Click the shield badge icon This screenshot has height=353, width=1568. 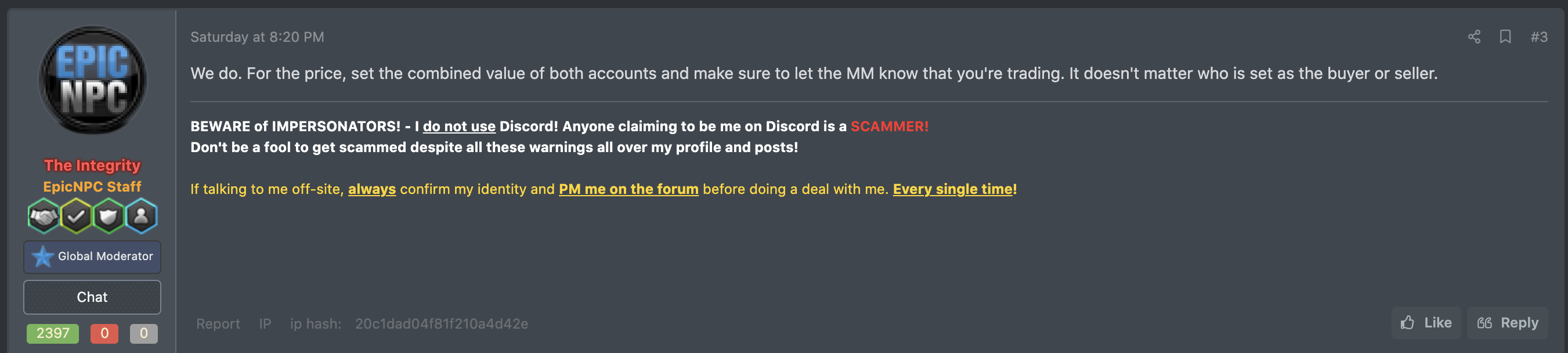coord(109,216)
